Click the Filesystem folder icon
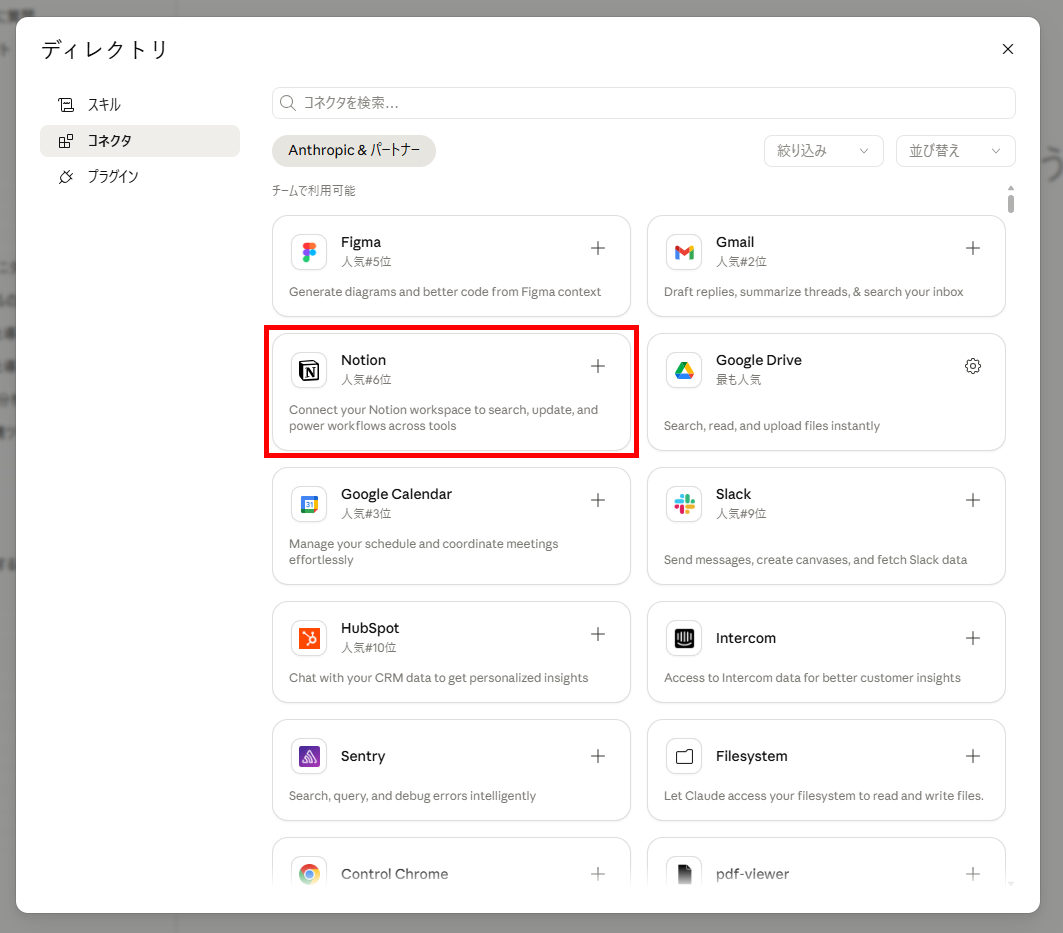Screen dimensions: 1063x933 [x=684, y=757]
